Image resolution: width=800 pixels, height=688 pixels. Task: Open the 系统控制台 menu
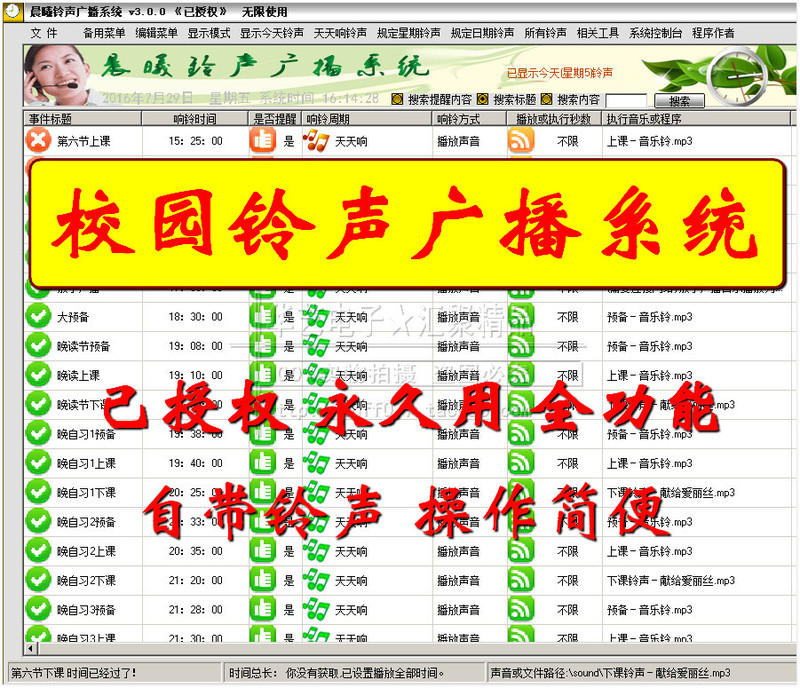point(656,33)
